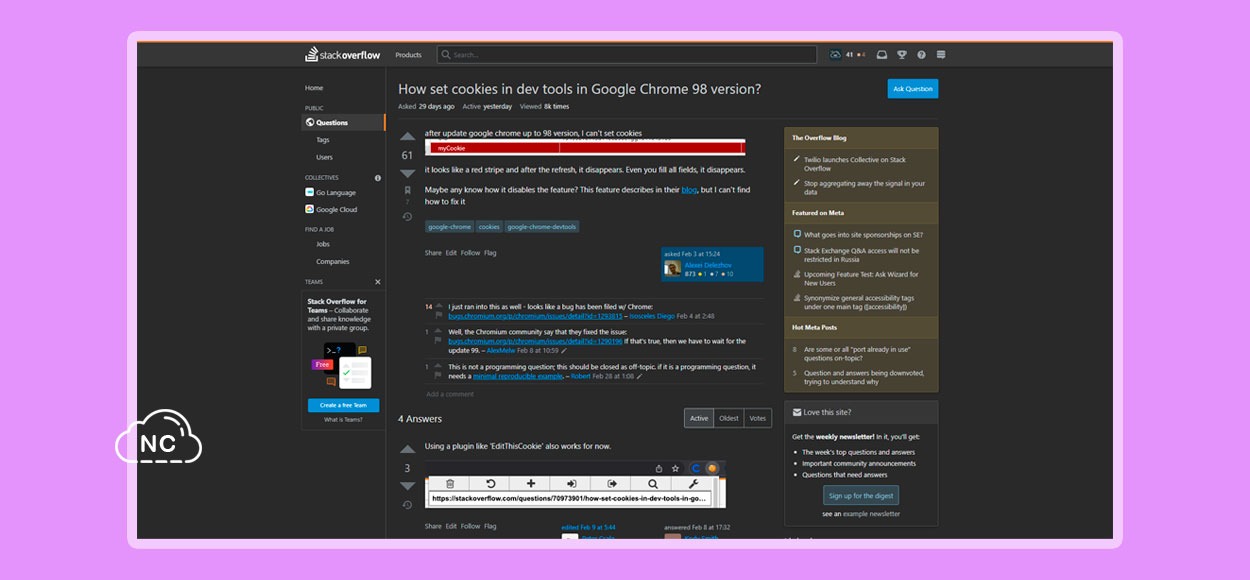Bookmark the question

(407, 190)
